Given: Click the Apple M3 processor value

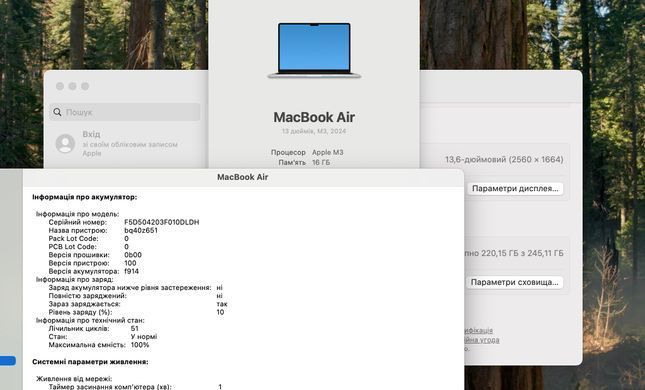Looking at the screenshot, I should tap(327, 152).
